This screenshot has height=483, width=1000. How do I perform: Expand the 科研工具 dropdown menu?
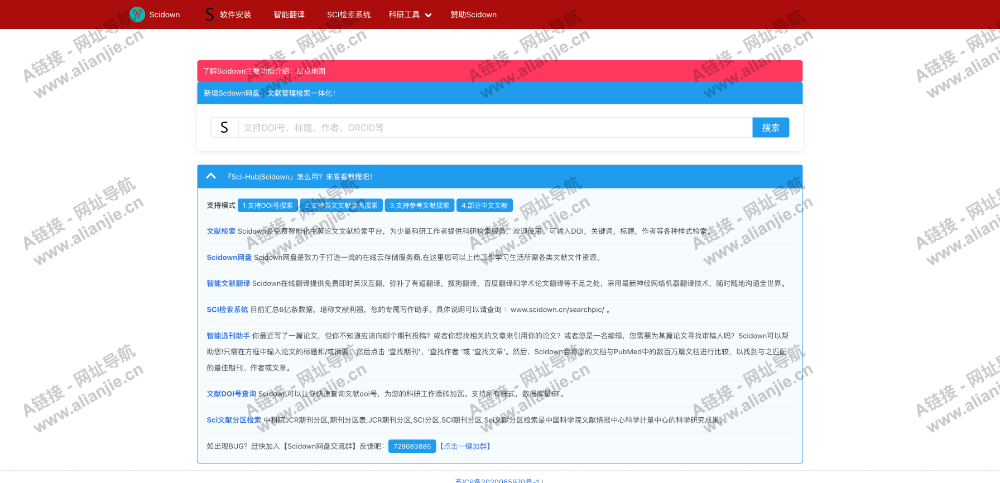coord(410,15)
